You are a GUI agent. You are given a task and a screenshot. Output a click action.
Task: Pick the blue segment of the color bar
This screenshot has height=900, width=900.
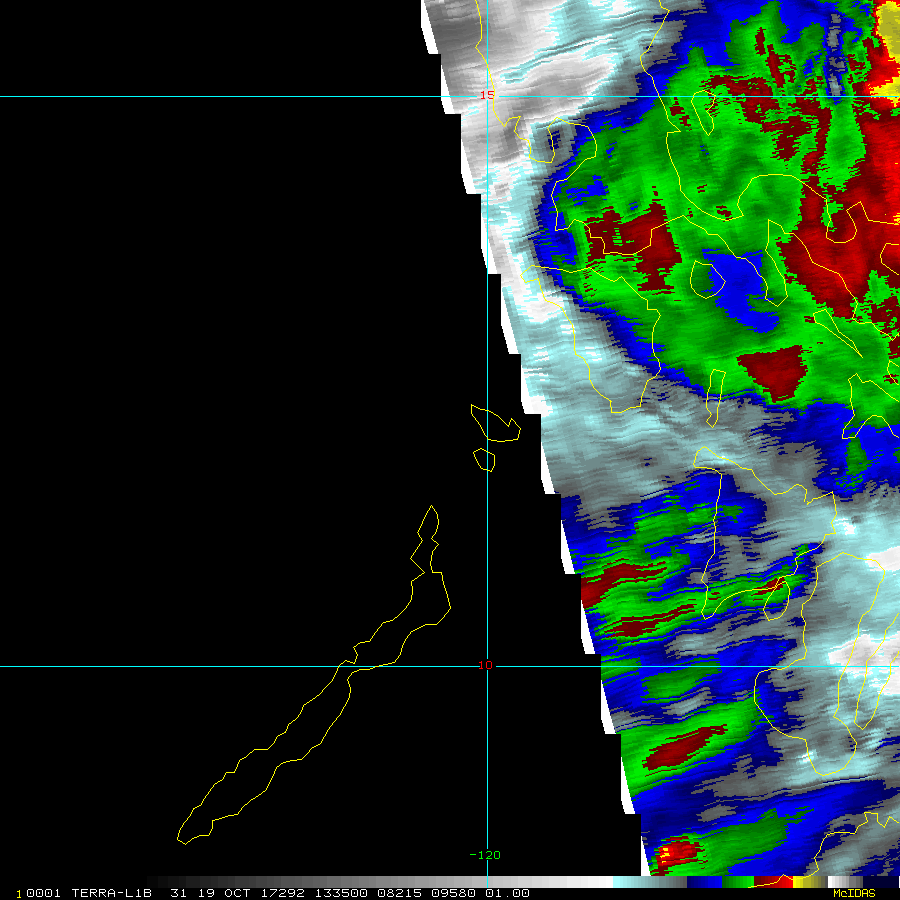(x=711, y=882)
